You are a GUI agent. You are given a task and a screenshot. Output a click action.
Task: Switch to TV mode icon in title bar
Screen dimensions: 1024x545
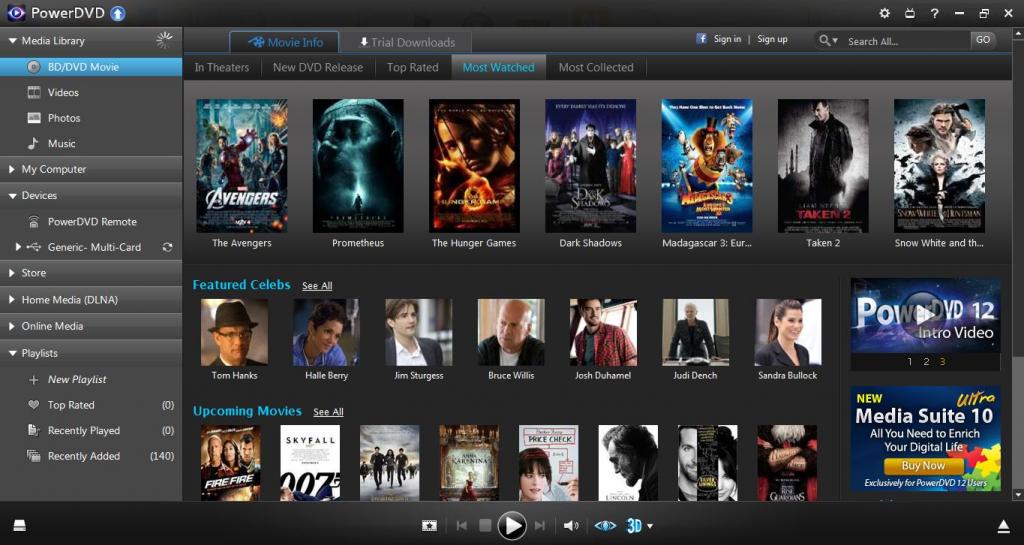pyautogui.click(x=909, y=13)
